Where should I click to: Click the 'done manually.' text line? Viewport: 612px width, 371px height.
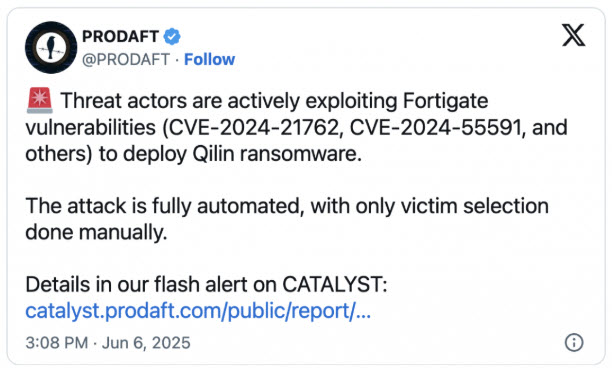[x=96, y=233]
